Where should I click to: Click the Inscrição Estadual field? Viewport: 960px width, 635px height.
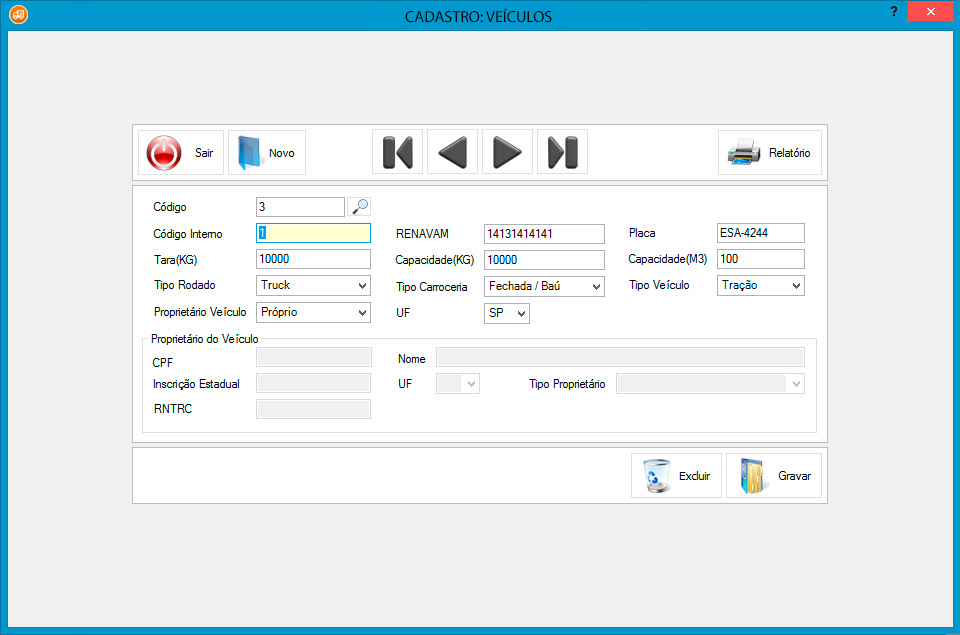click(x=313, y=383)
